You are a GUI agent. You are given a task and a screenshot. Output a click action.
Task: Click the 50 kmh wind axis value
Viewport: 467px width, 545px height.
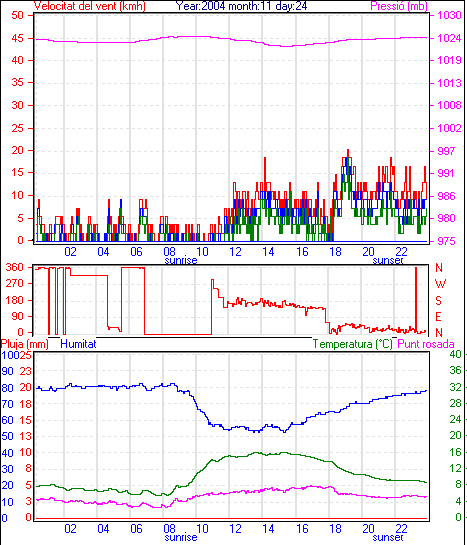(x=17, y=15)
